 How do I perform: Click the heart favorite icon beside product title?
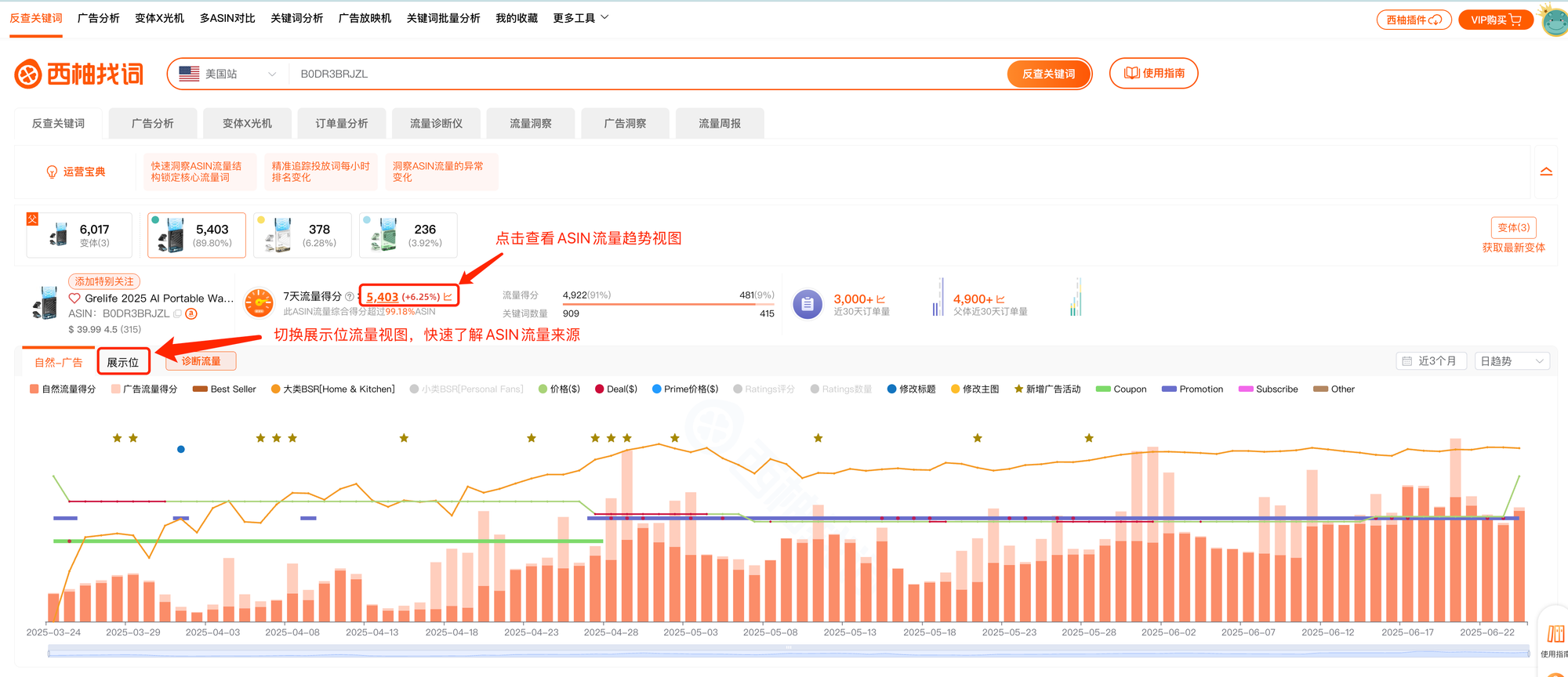click(74, 299)
